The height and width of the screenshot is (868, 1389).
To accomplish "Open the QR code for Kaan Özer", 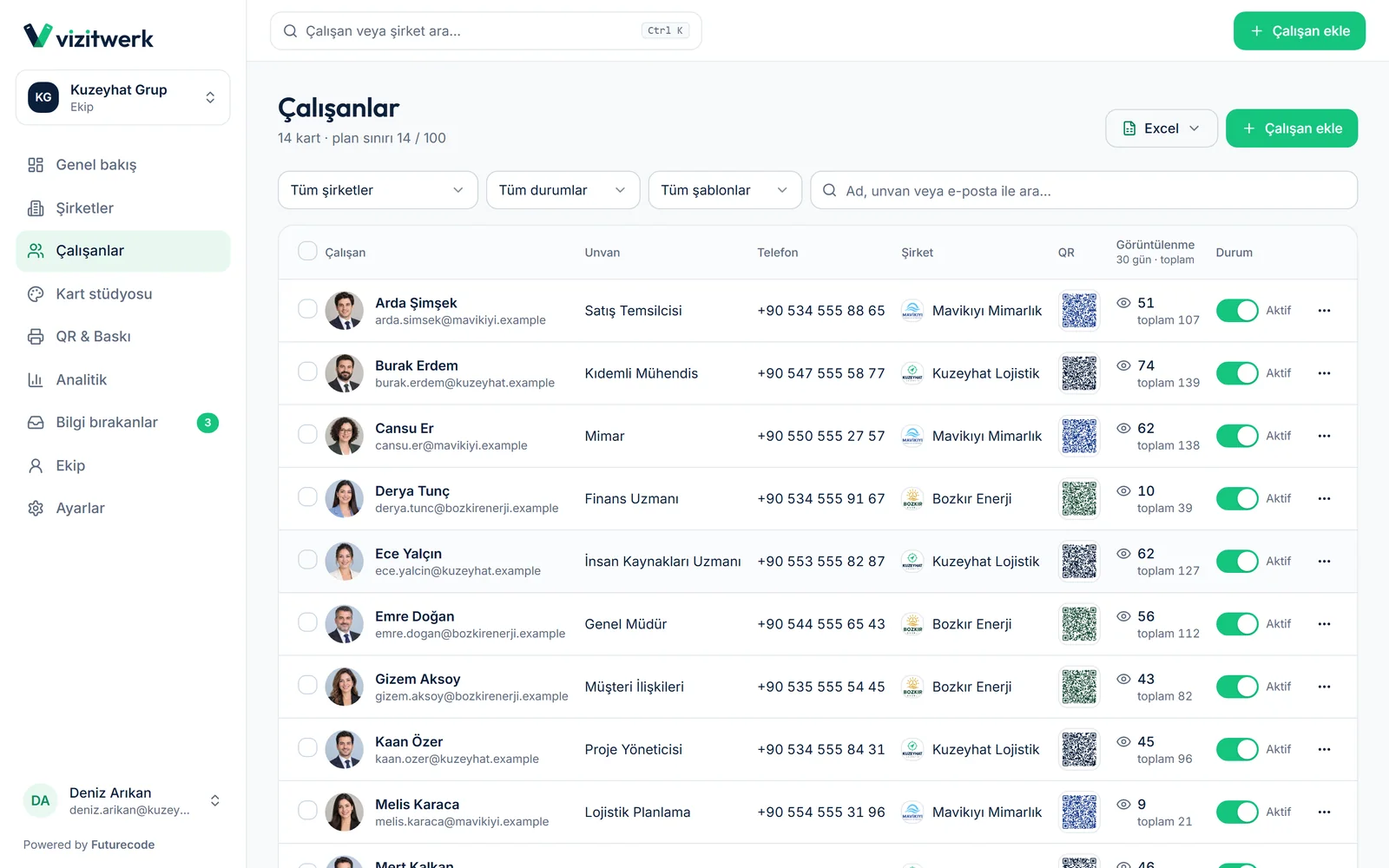I will click(x=1079, y=750).
